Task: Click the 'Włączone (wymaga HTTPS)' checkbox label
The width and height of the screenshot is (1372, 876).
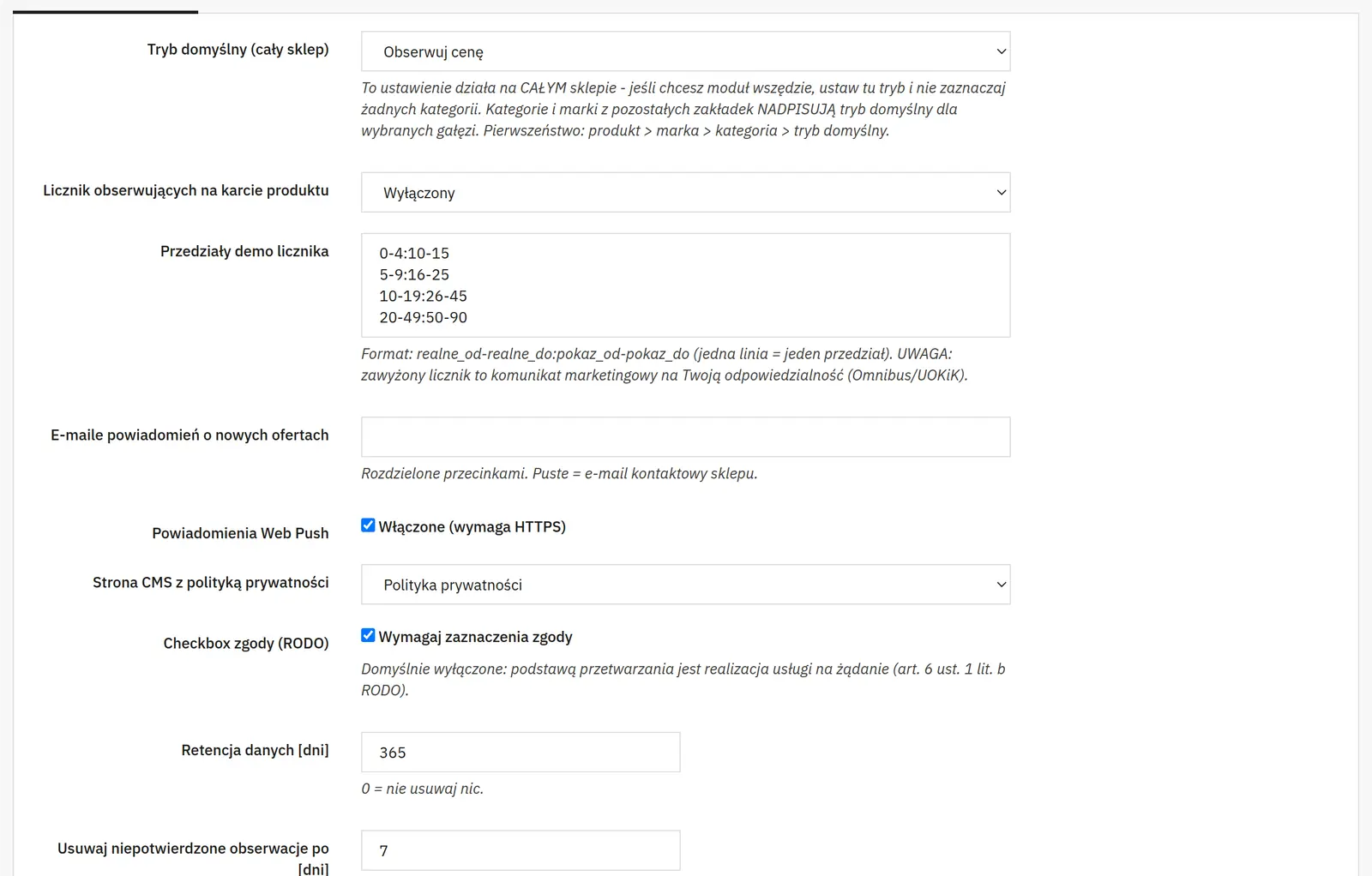Action: 472,526
